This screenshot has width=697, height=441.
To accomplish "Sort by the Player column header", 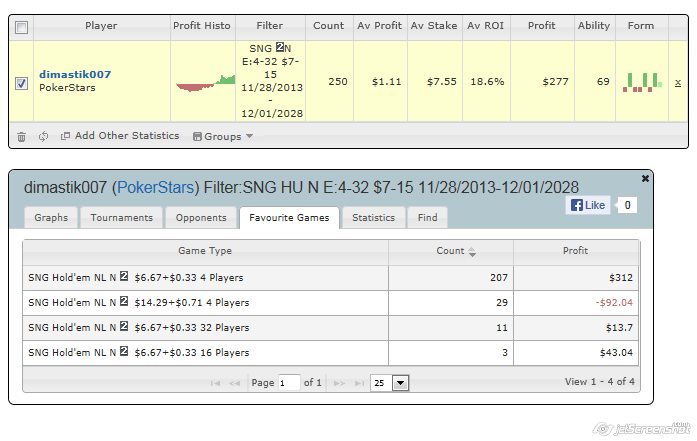I will [101, 26].
